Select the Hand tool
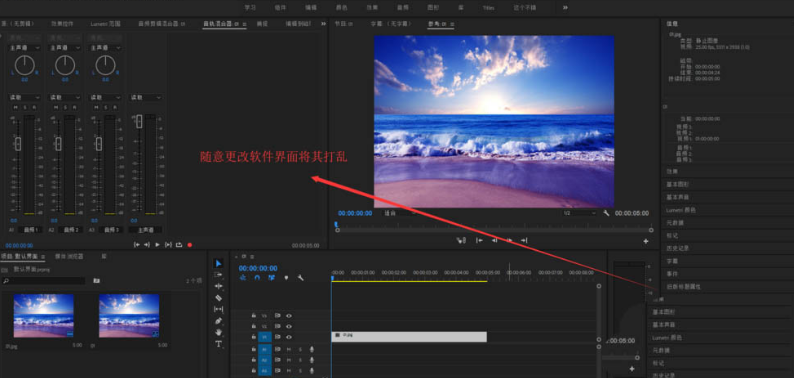The width and height of the screenshot is (794, 378). pos(218,332)
